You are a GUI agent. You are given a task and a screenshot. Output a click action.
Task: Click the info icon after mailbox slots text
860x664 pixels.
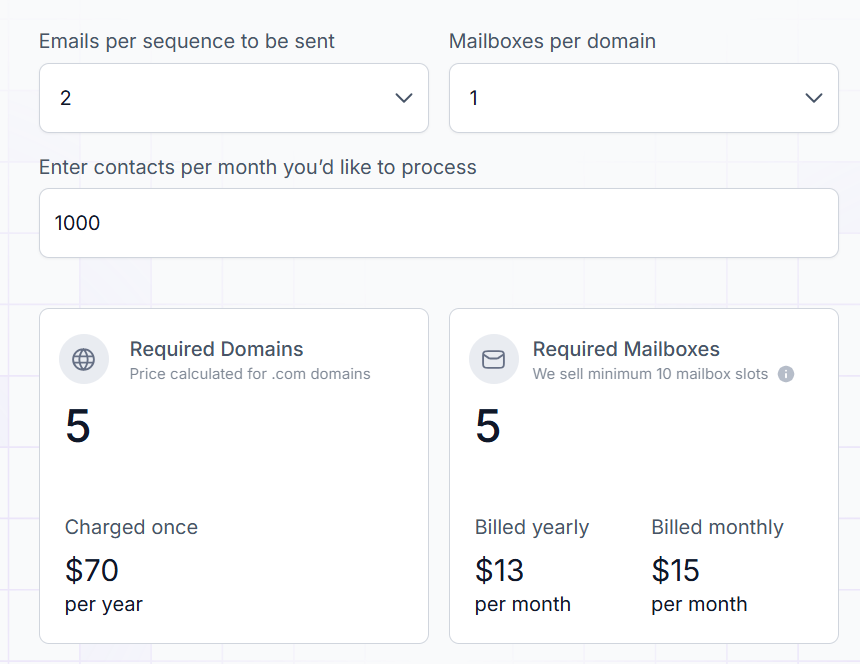click(x=786, y=374)
